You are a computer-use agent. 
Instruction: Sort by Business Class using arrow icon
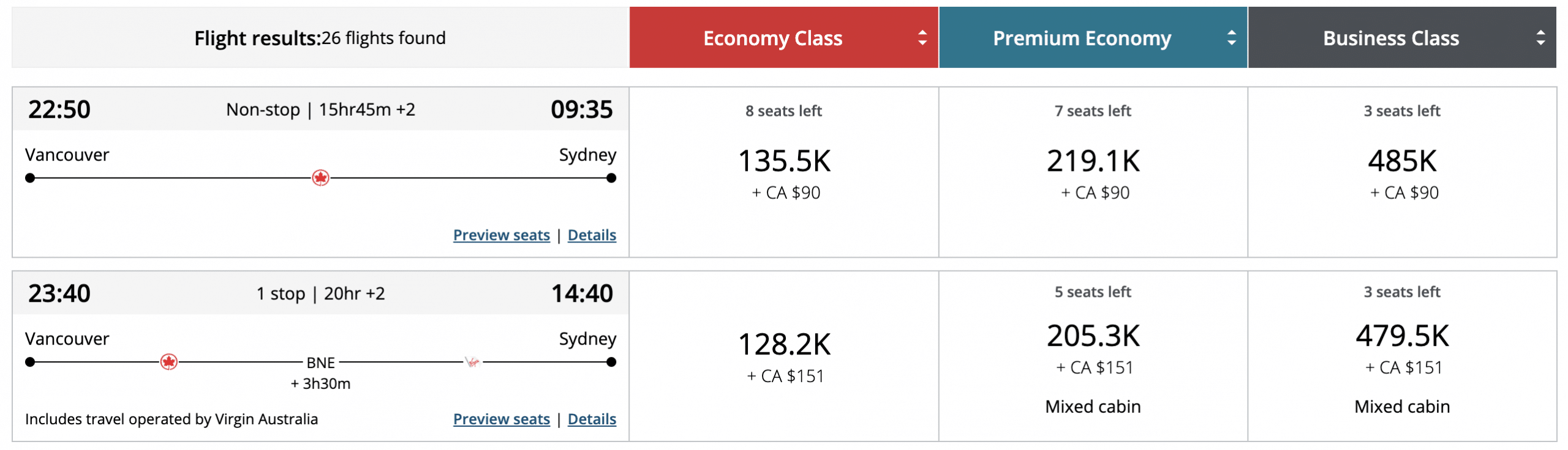1540,38
